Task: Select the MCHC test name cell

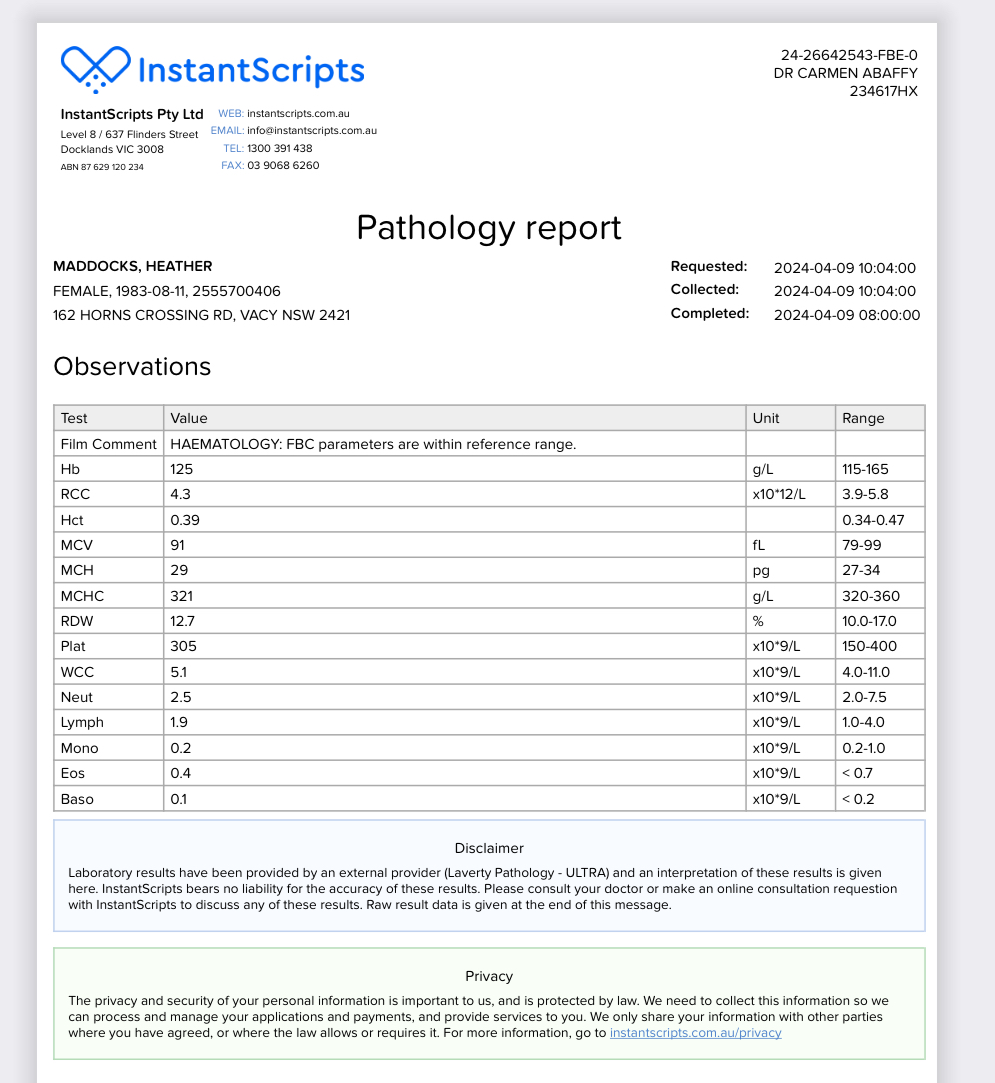Action: [x=82, y=596]
